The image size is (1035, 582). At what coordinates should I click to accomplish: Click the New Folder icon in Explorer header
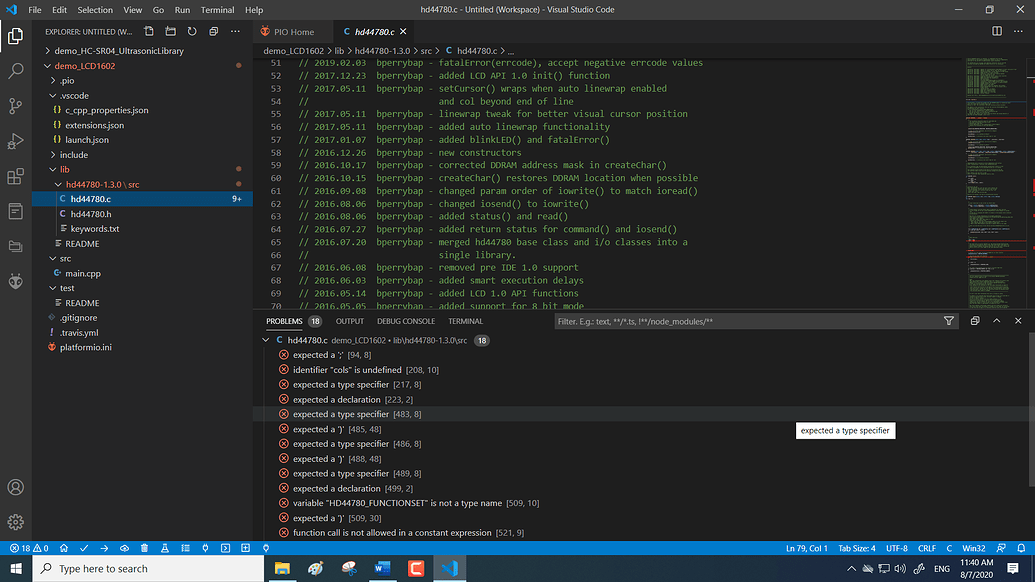coord(170,32)
